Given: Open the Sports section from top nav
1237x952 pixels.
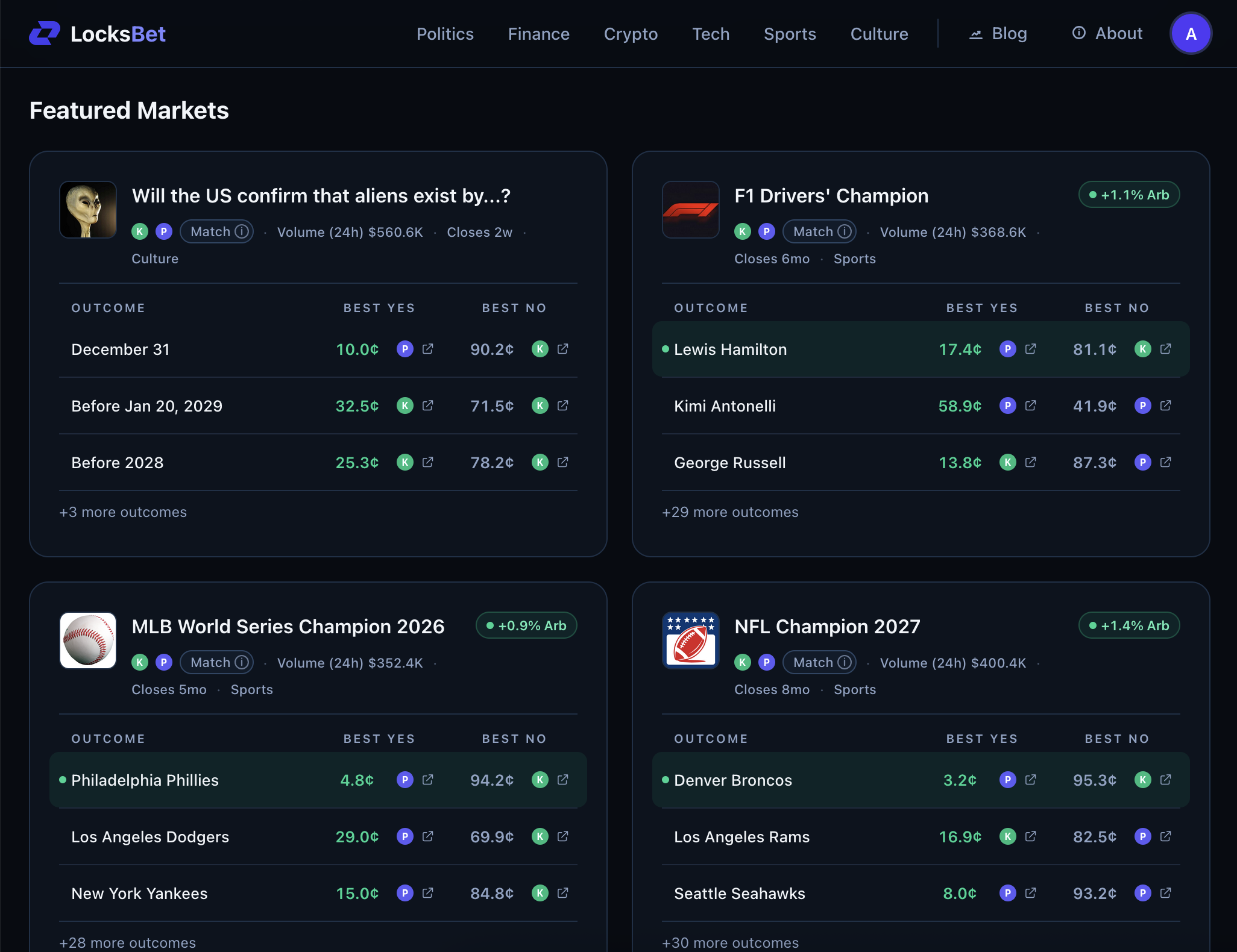Looking at the screenshot, I should coord(790,34).
